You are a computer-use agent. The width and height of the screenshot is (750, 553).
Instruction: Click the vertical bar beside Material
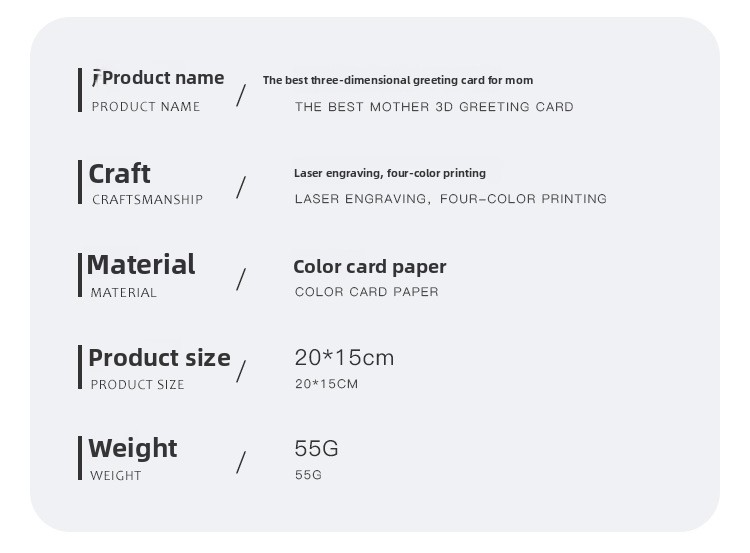[x=80, y=275]
